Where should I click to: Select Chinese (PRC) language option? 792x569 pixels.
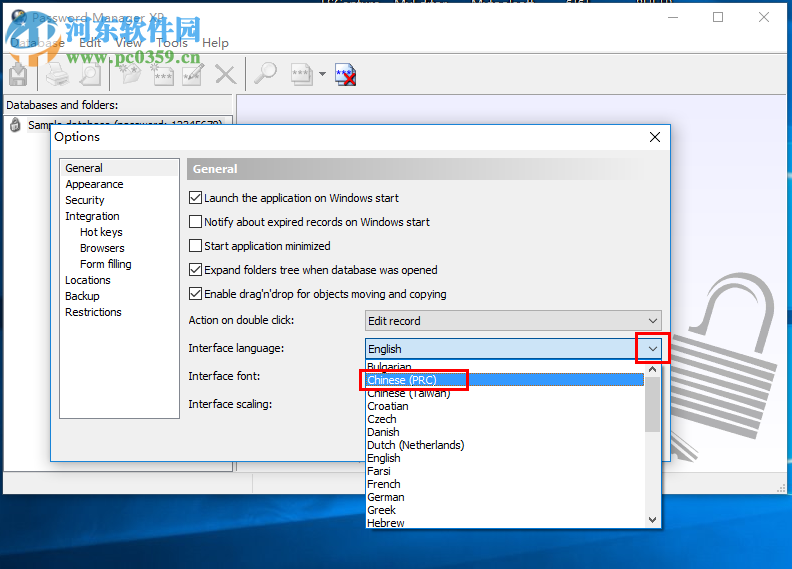click(x=505, y=380)
